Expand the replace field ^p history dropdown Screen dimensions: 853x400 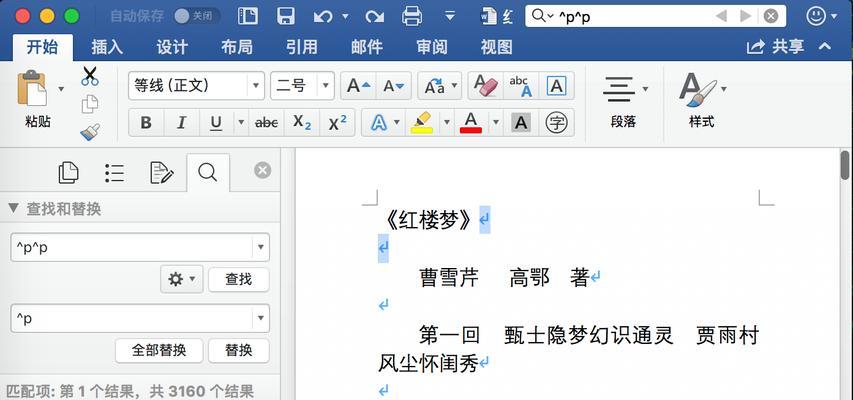tap(261, 318)
